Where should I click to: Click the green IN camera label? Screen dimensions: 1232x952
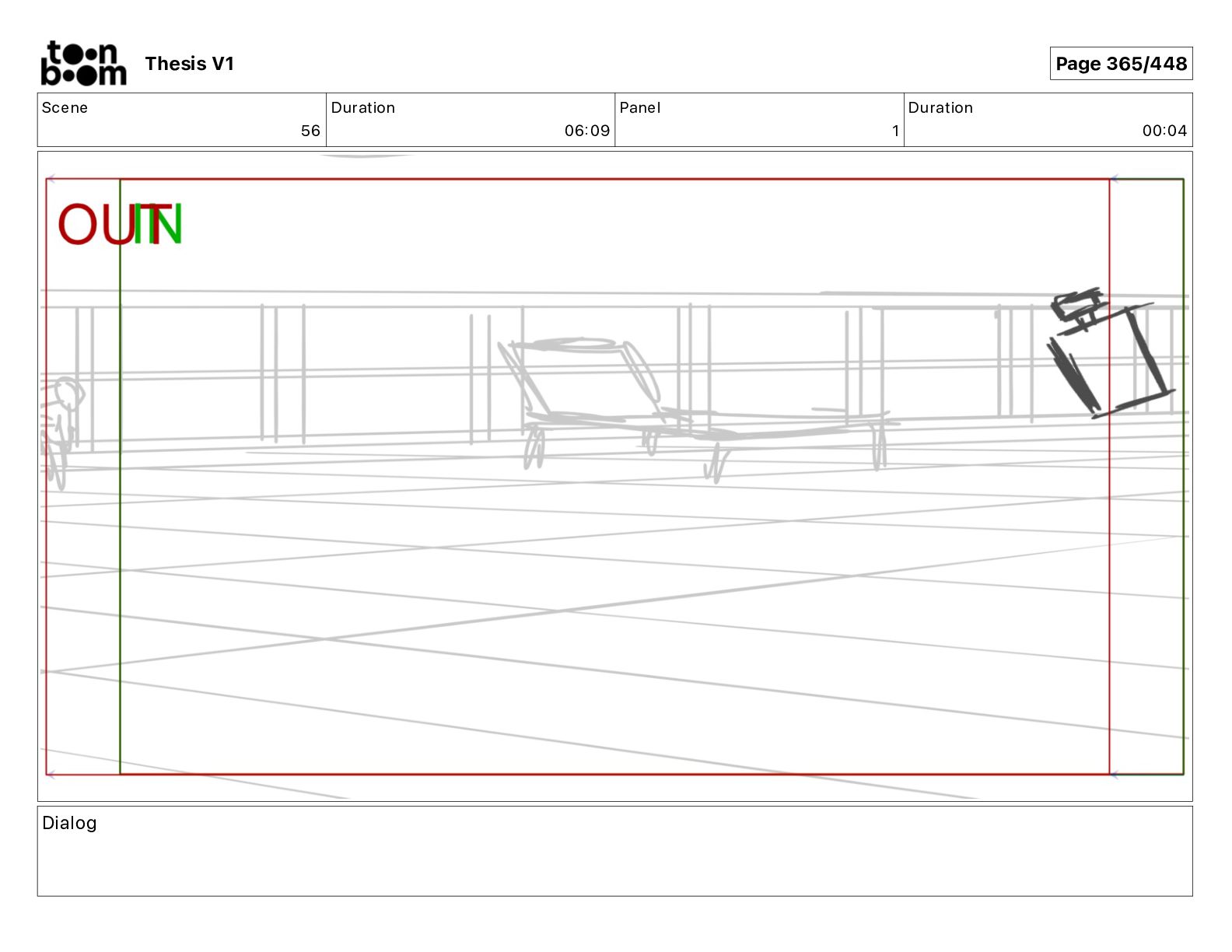coord(157,225)
